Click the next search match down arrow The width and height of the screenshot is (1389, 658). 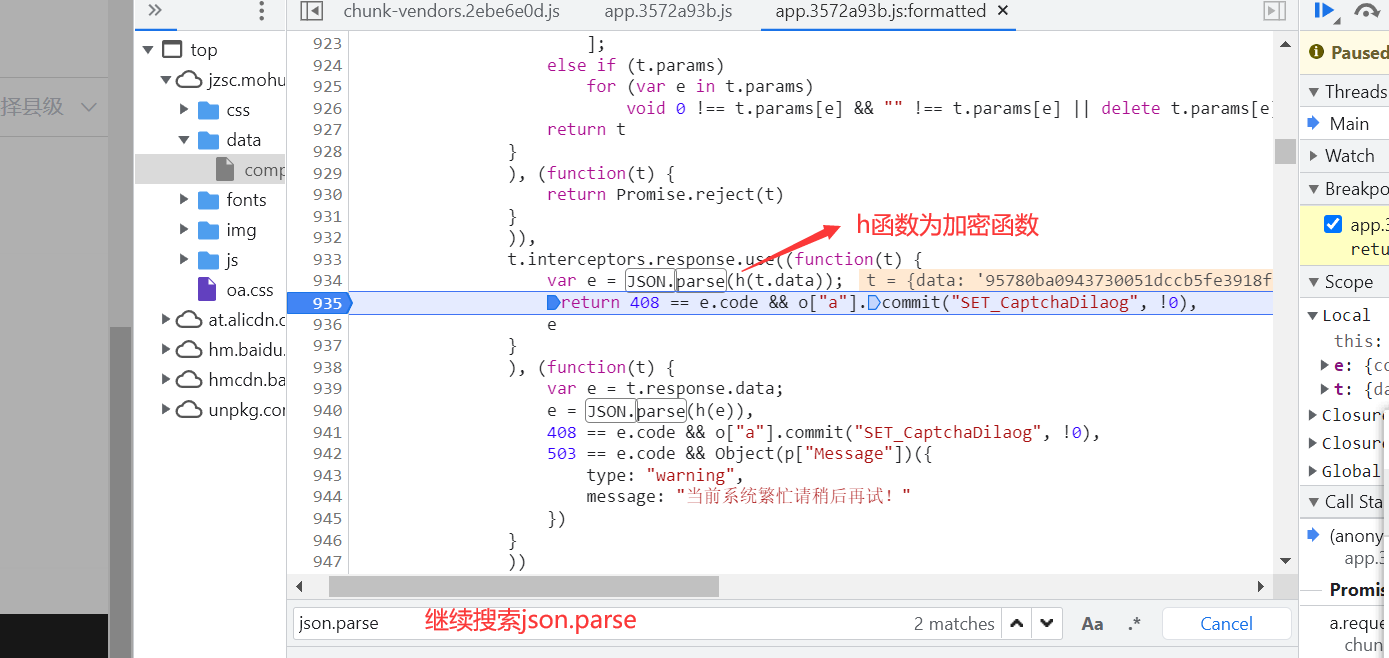[1046, 623]
